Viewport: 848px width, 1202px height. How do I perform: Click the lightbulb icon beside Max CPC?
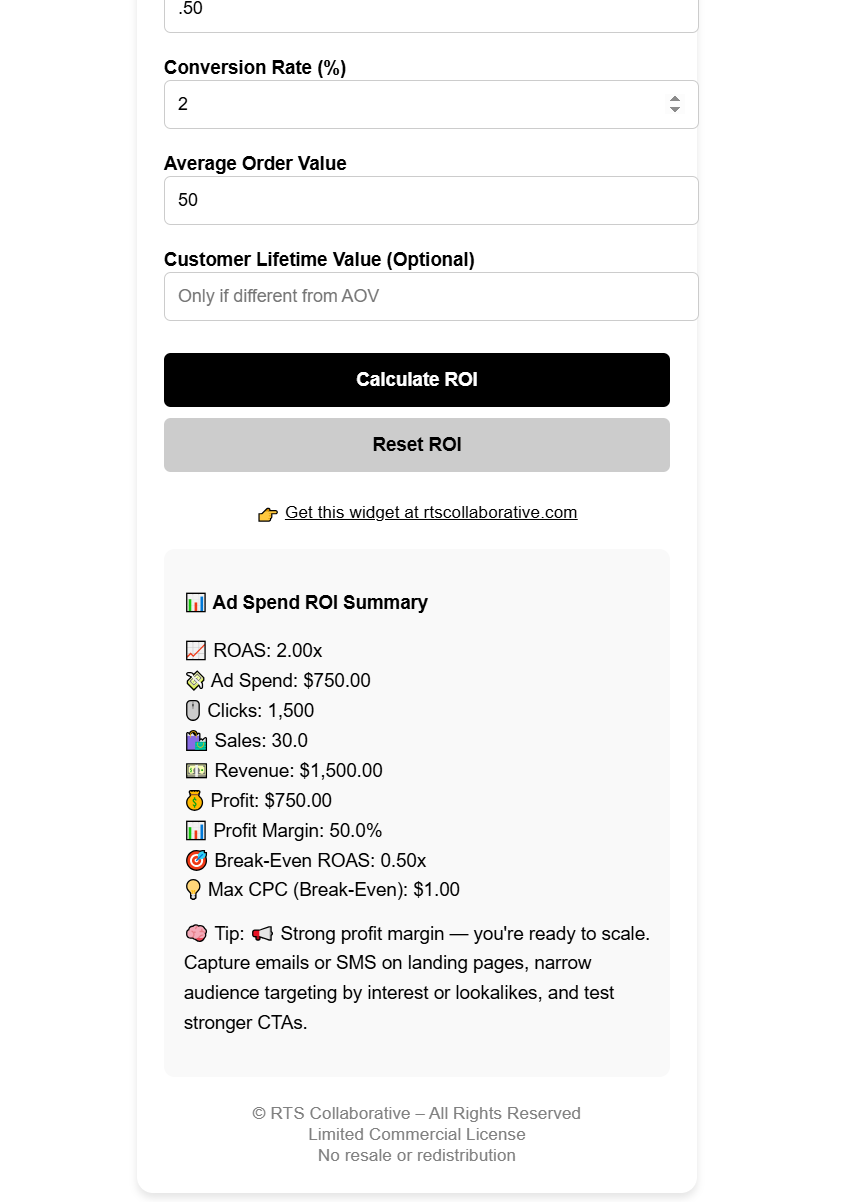(193, 890)
